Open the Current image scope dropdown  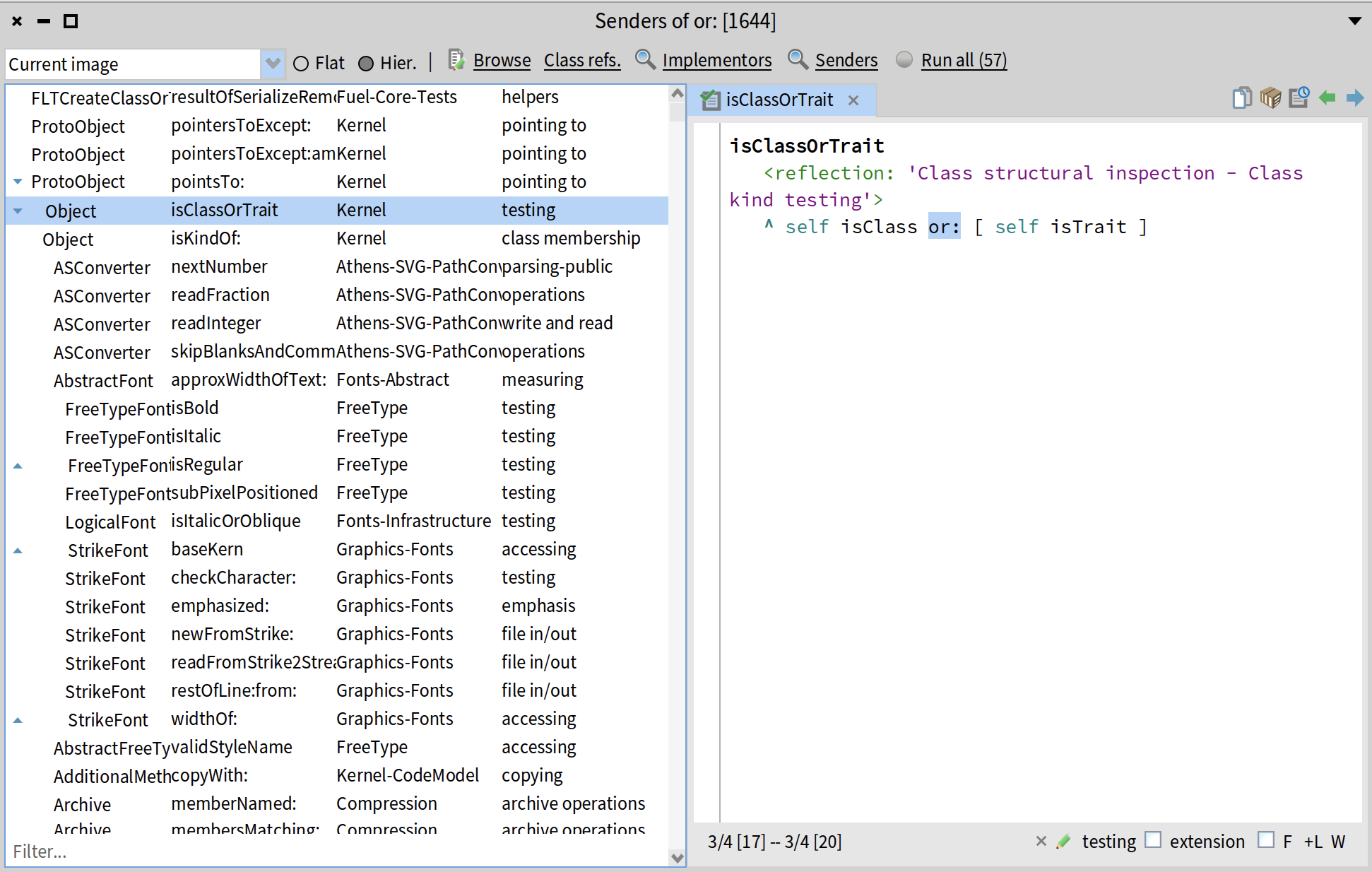click(x=272, y=64)
